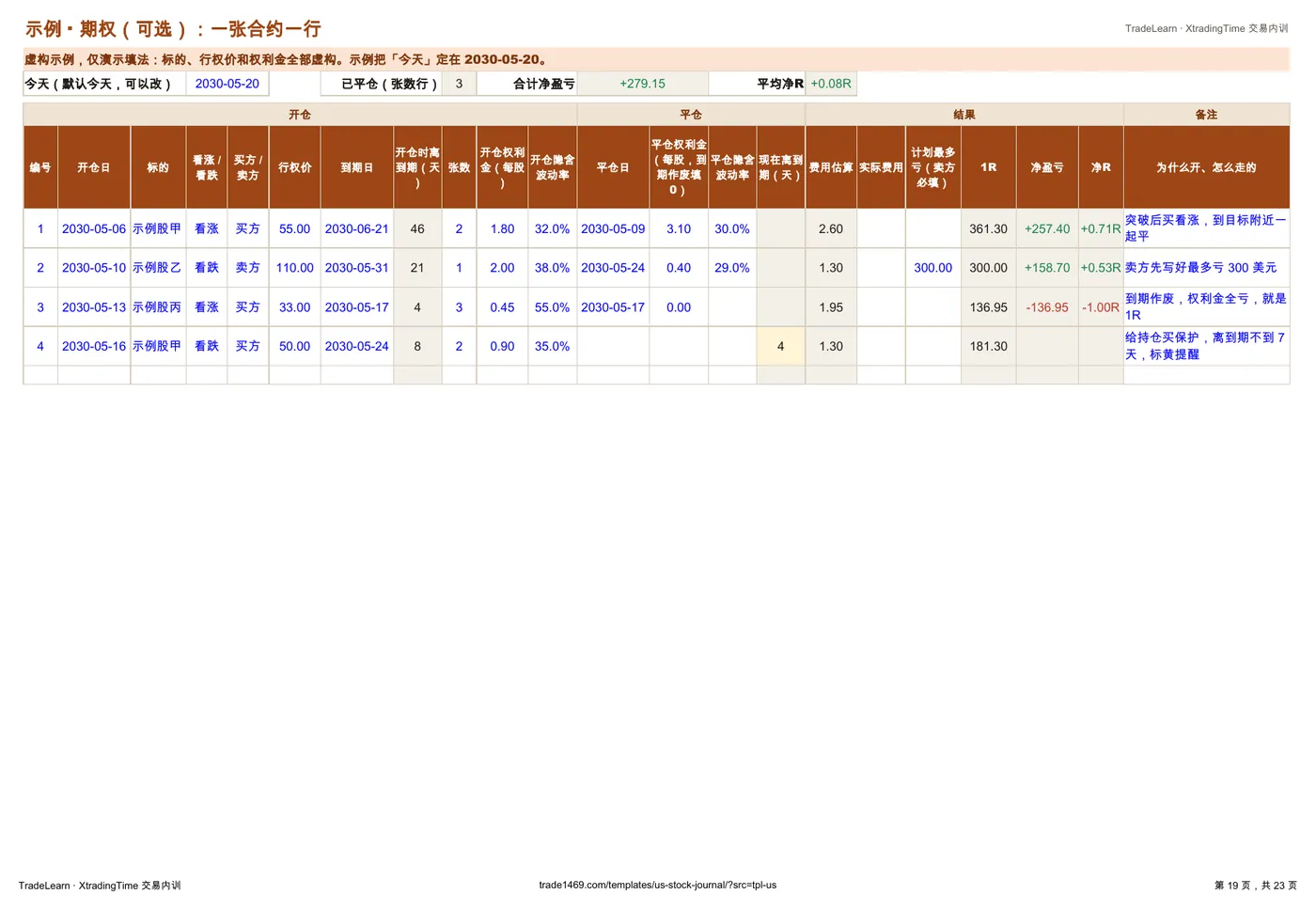Viewport: 1316px width, 910px height.
Task: Select the blue today's date cell 2030-05-20
Action: (x=227, y=84)
